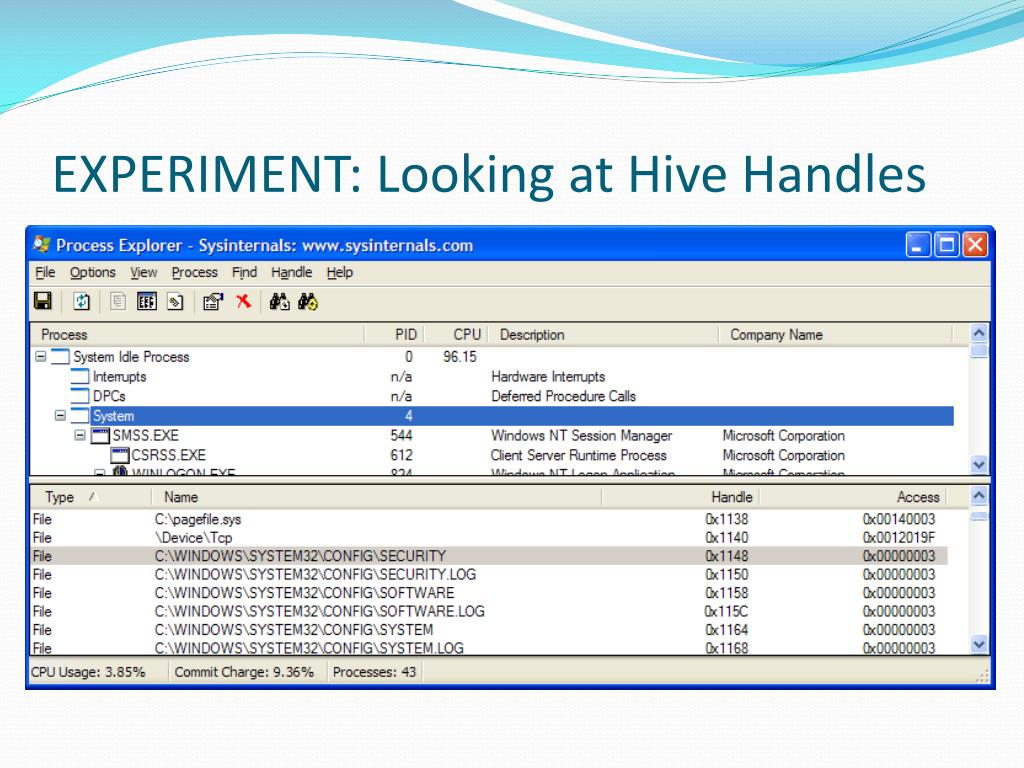This screenshot has width=1024, height=768.
Task: Sort by the PID column header
Action: (x=394, y=334)
